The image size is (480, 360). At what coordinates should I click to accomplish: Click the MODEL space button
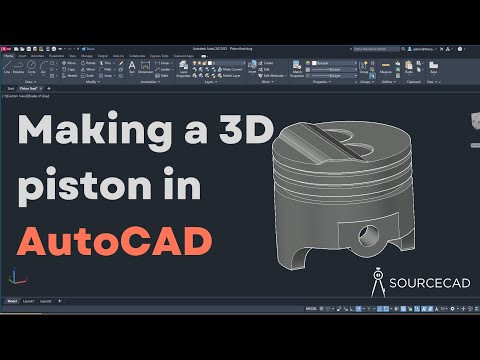[311, 309]
